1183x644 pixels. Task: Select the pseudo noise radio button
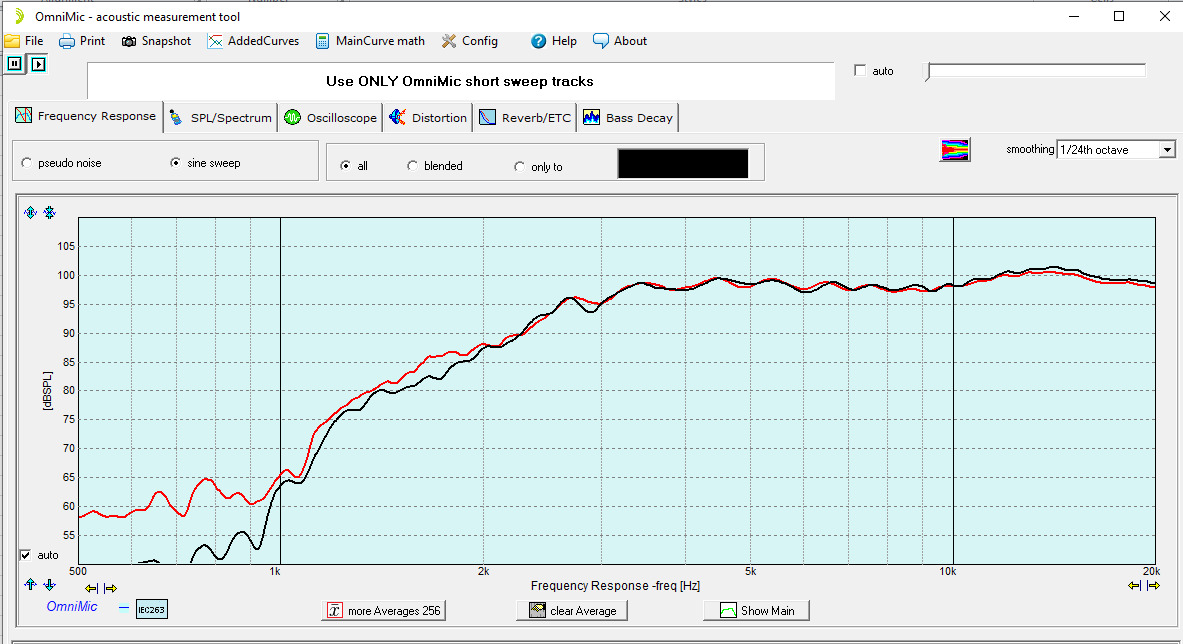27,163
